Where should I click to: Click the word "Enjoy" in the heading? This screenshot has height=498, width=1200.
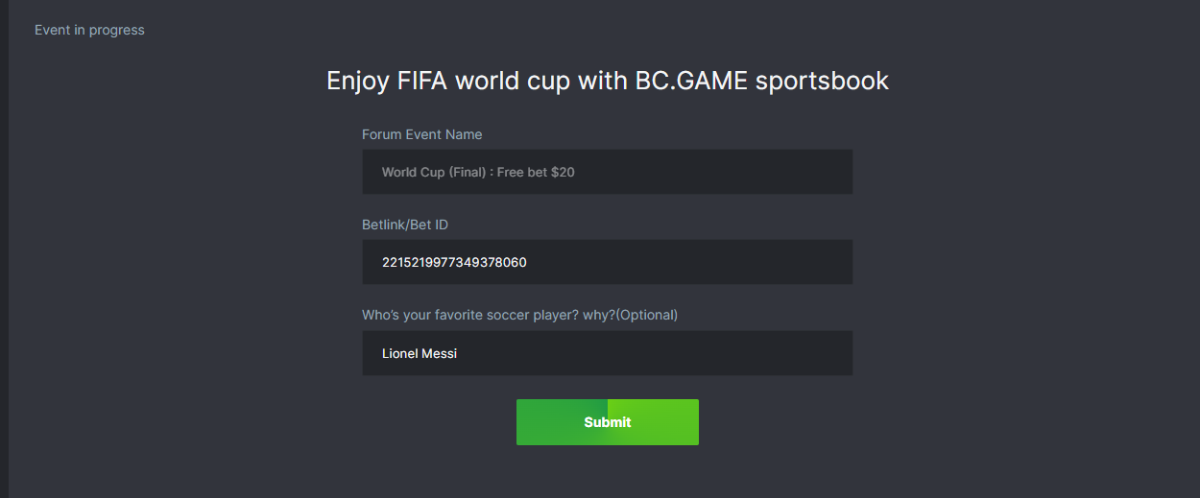point(354,81)
